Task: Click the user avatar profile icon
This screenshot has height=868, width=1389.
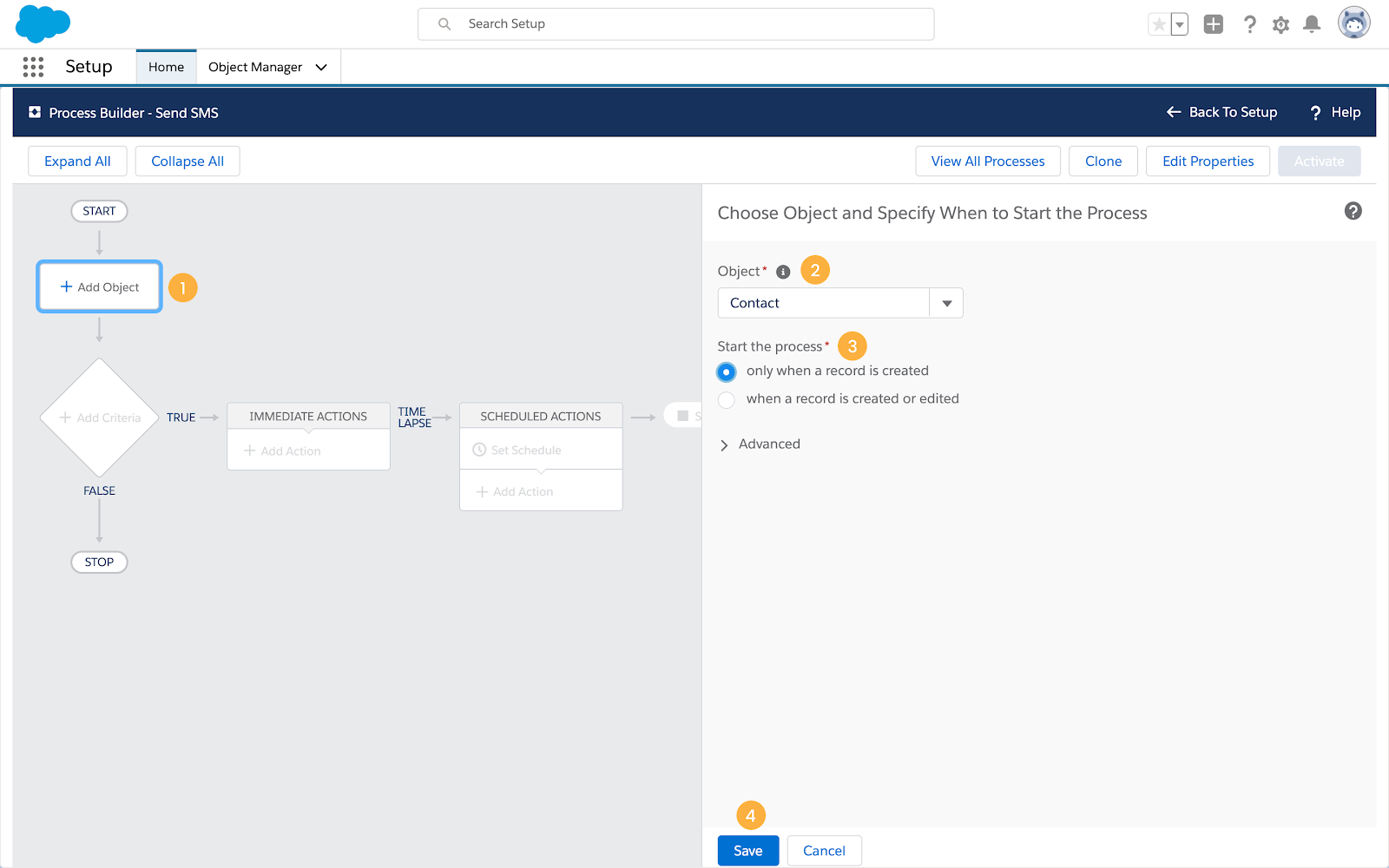Action: tap(1353, 23)
